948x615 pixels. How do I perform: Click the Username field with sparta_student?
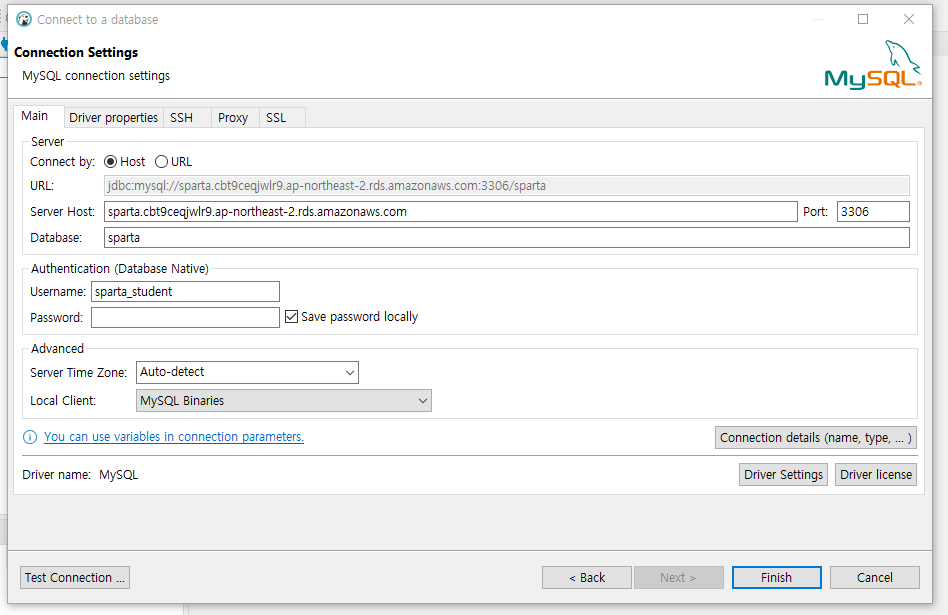coord(185,291)
